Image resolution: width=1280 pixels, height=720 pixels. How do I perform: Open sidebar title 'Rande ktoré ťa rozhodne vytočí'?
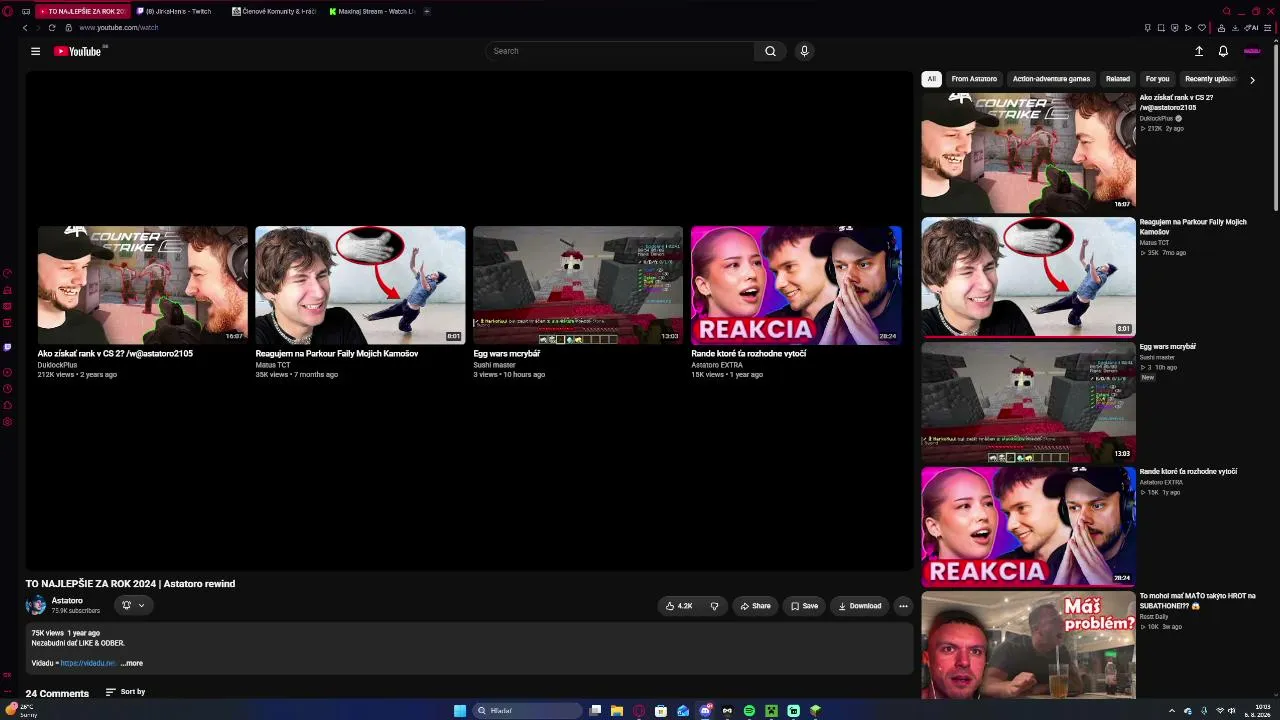click(x=1188, y=472)
